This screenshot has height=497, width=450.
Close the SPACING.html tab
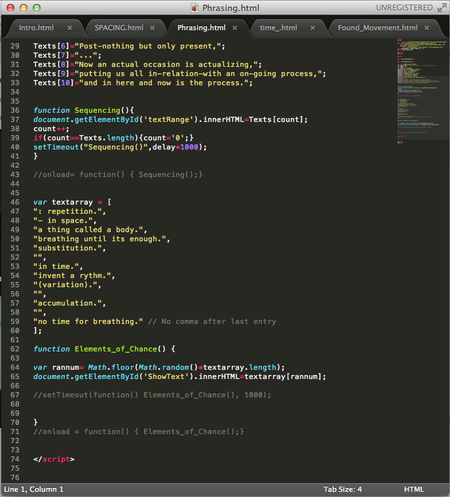pos(152,28)
